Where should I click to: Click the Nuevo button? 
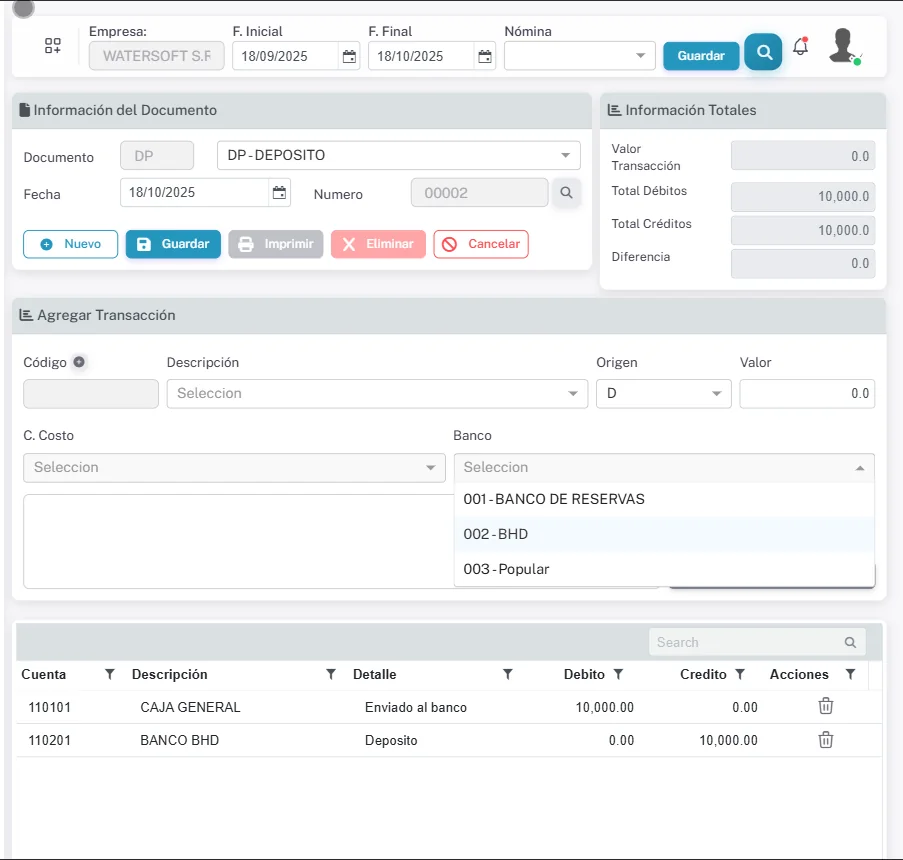[71, 244]
